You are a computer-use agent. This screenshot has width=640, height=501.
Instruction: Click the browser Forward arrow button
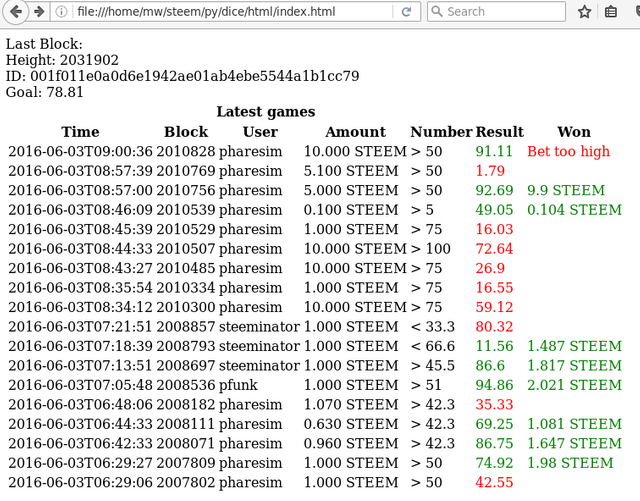point(38,12)
